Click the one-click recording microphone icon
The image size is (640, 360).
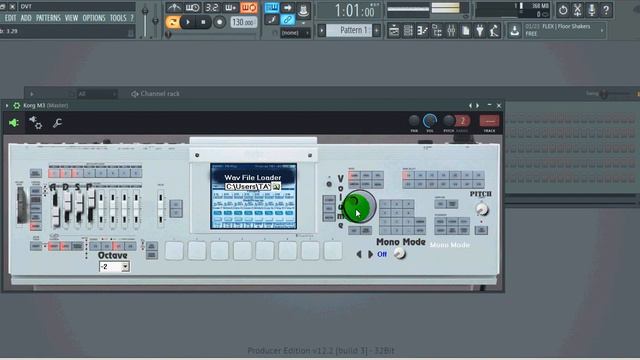point(591,10)
